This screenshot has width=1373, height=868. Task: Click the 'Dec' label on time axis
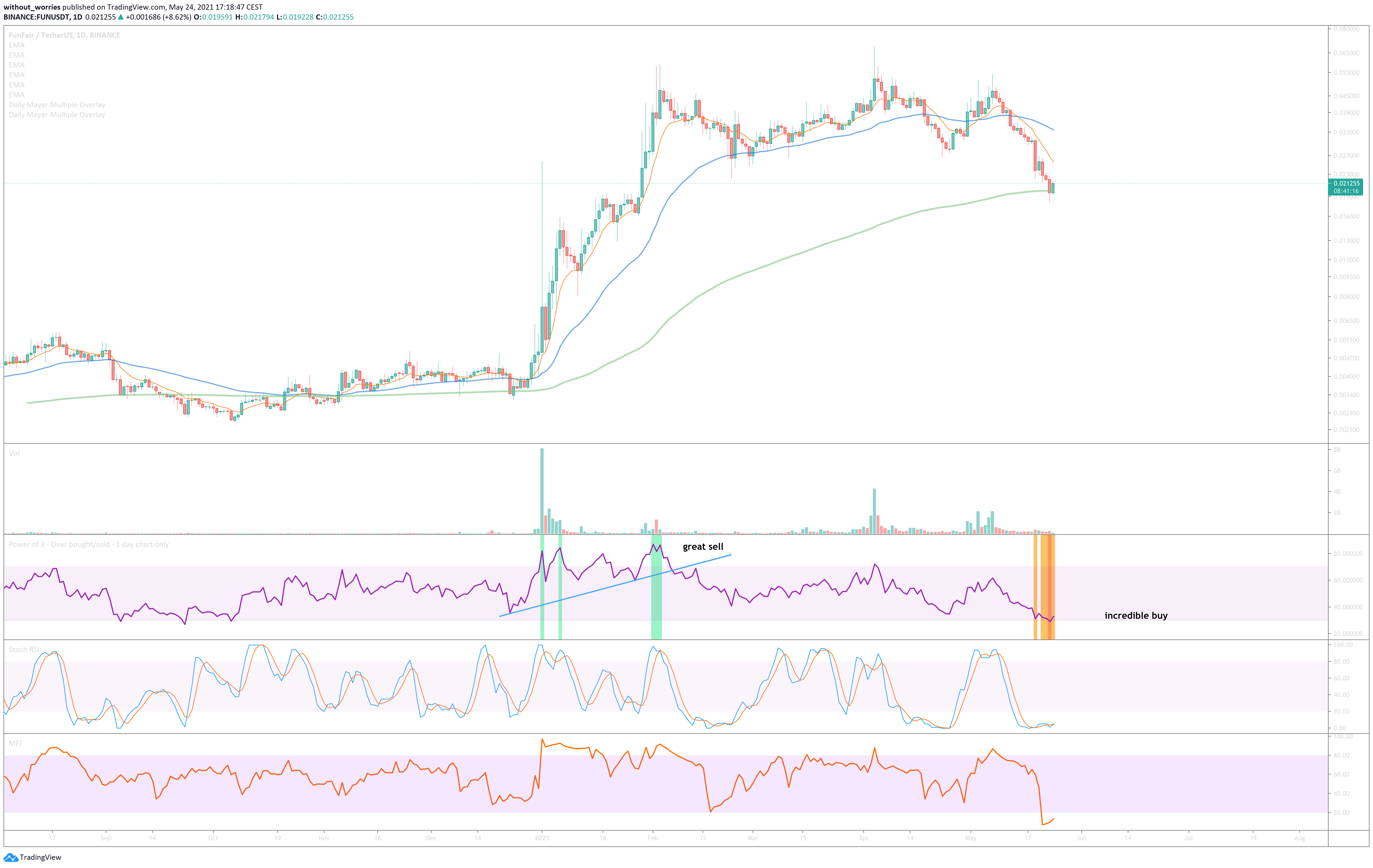431,838
